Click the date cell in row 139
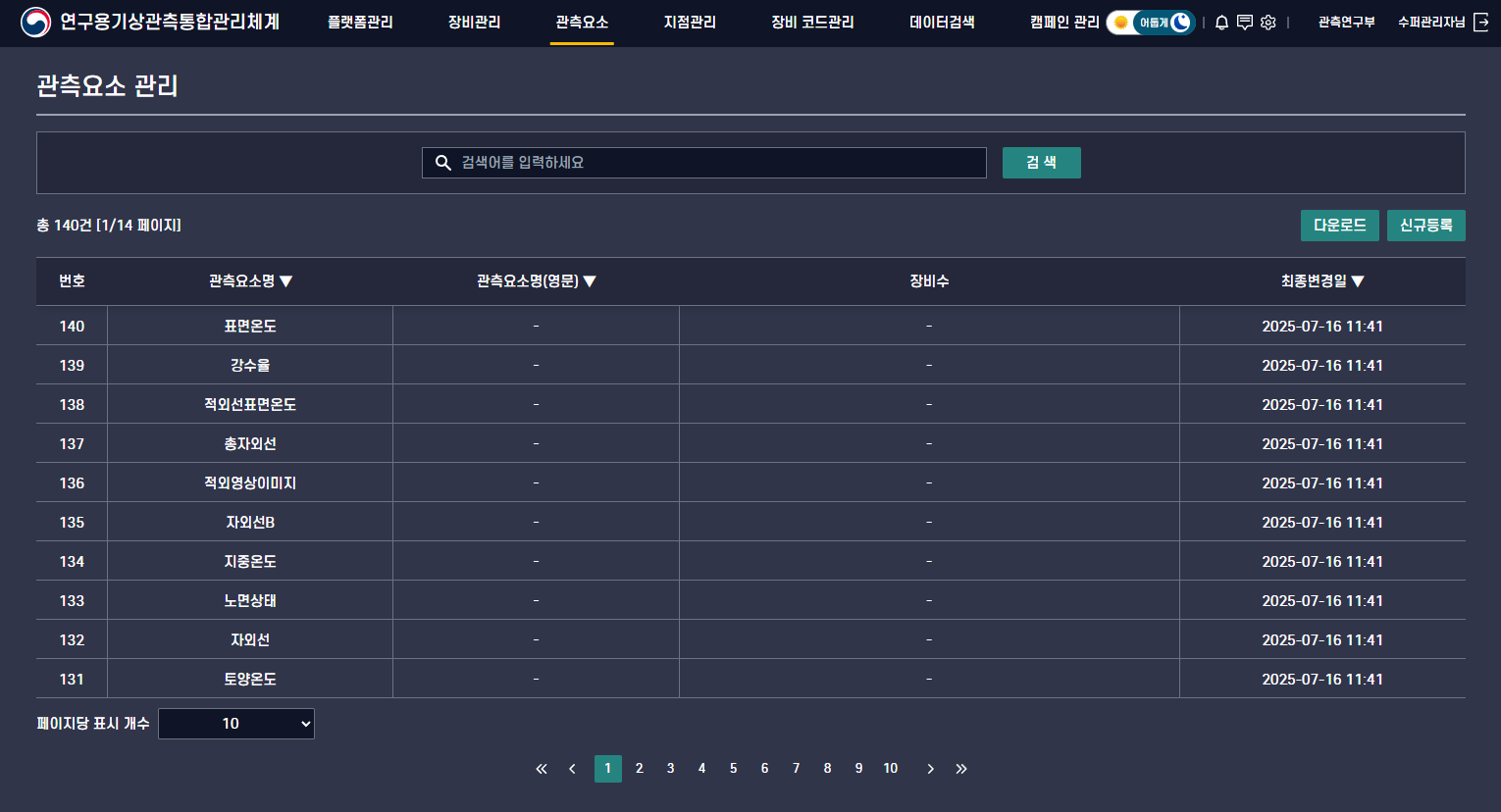Image resolution: width=1501 pixels, height=812 pixels. tap(1322, 365)
